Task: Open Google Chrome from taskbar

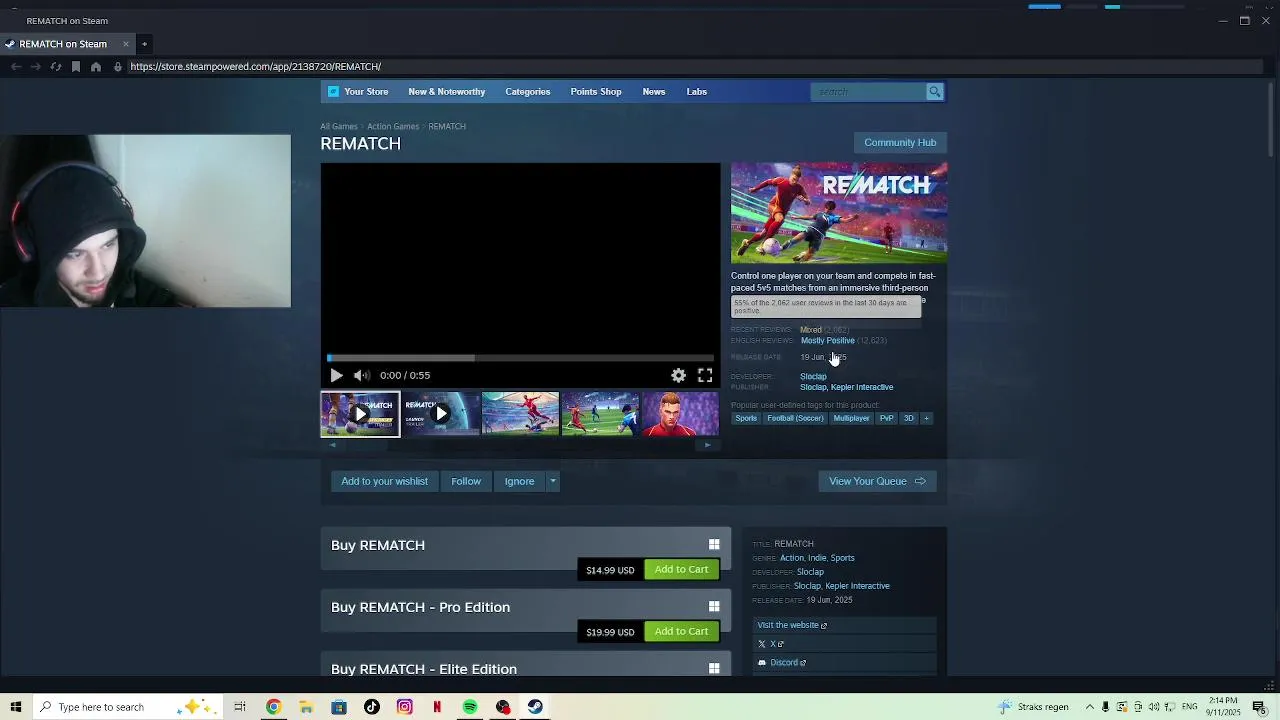Action: coord(273,707)
